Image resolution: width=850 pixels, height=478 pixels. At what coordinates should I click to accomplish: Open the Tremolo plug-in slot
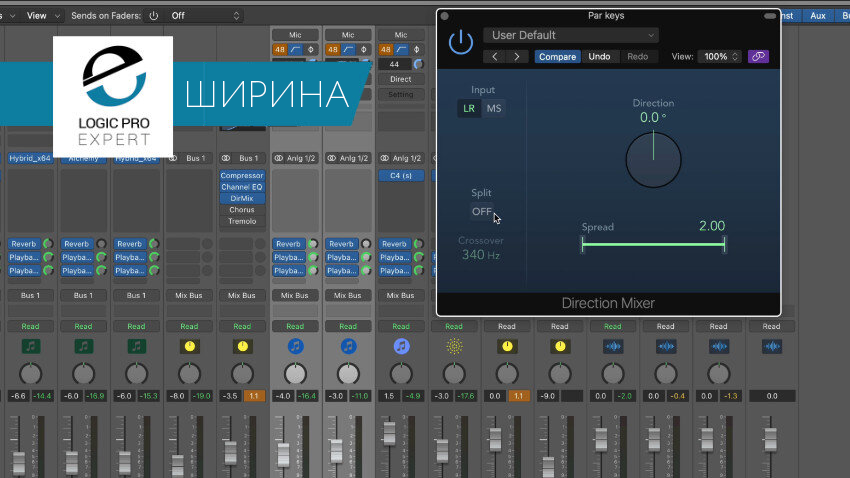[242, 221]
